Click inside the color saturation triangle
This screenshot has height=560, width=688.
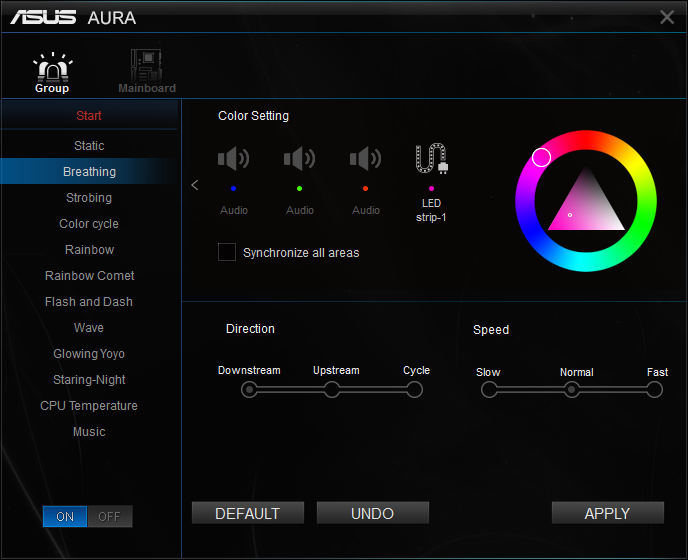tap(586, 204)
